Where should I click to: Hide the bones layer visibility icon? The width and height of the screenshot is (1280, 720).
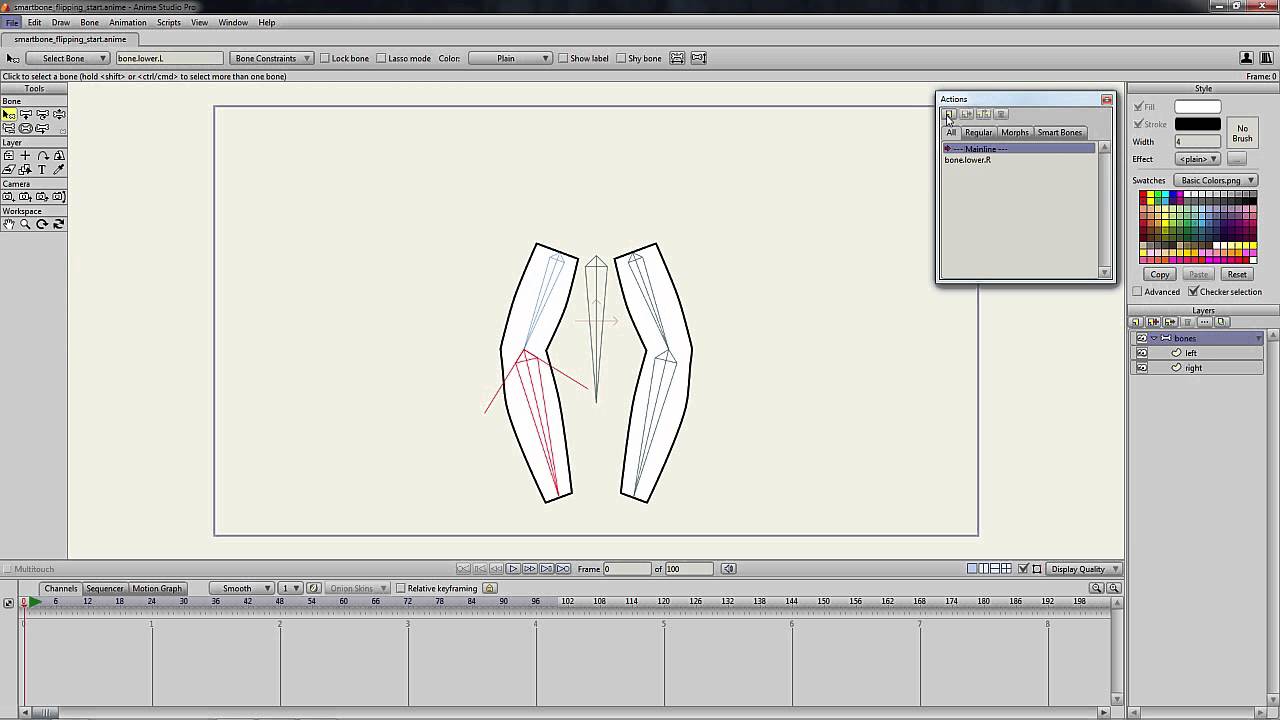(1142, 338)
